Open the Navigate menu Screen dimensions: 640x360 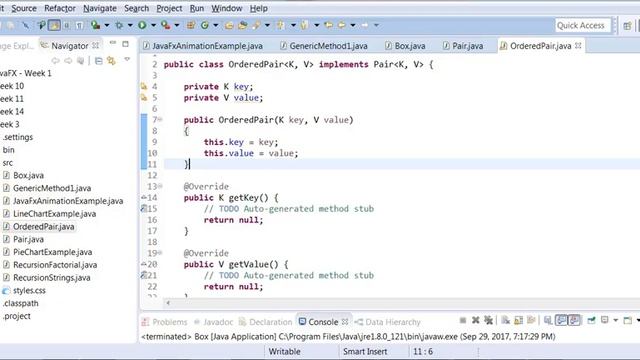(100, 8)
